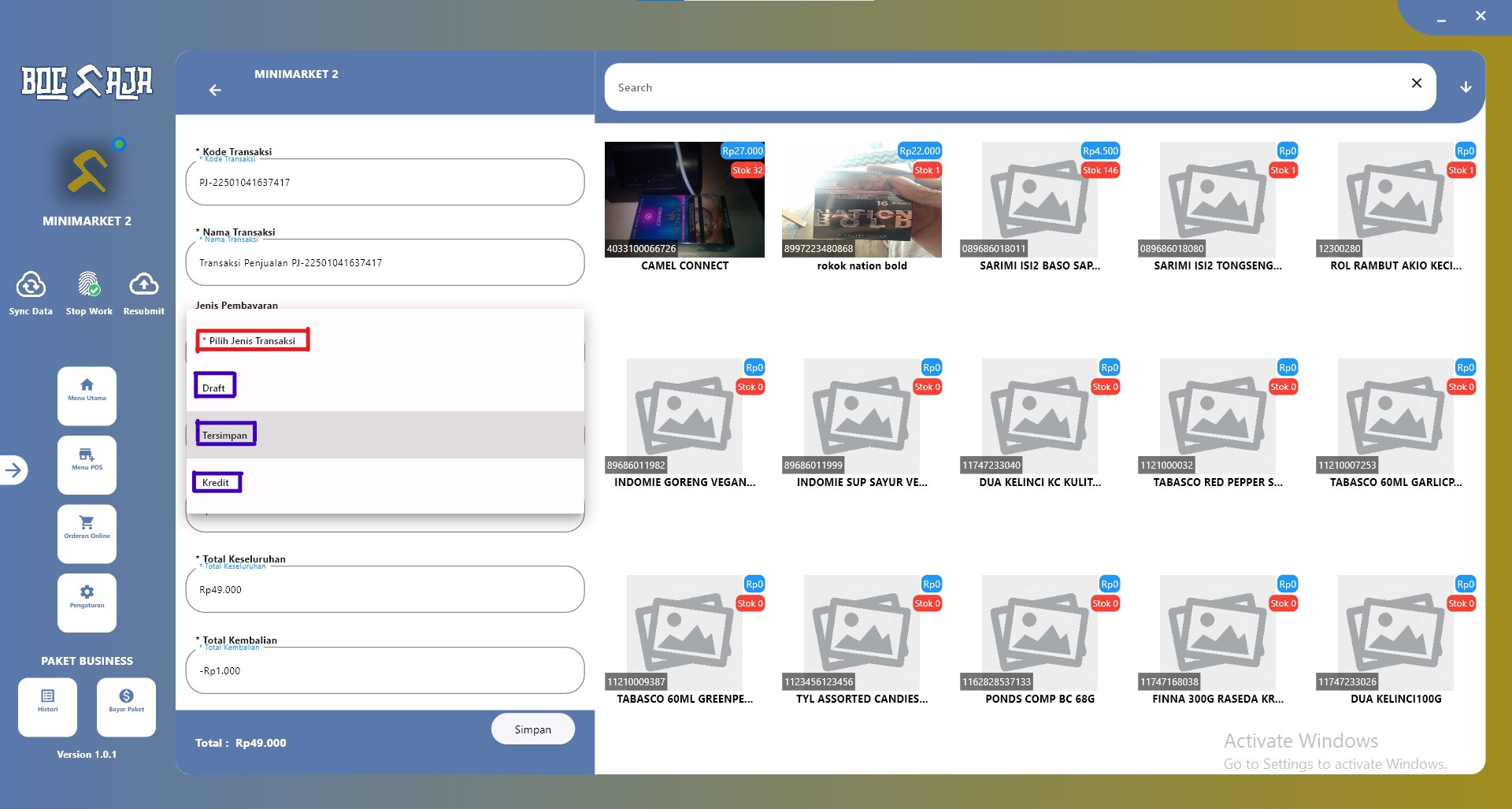Click barcode 4033100066726 label
The width and height of the screenshot is (1512, 809).
pyautogui.click(x=641, y=249)
